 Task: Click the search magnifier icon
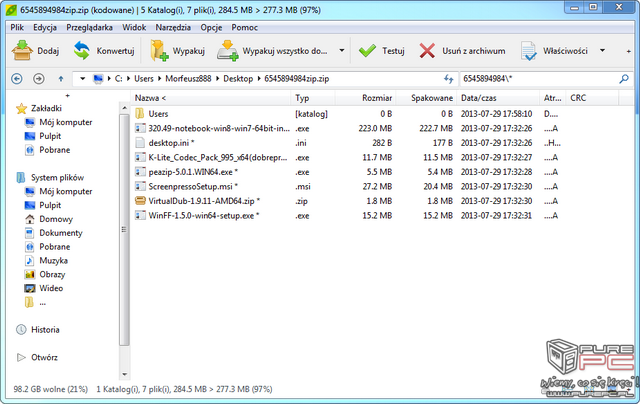(624, 79)
